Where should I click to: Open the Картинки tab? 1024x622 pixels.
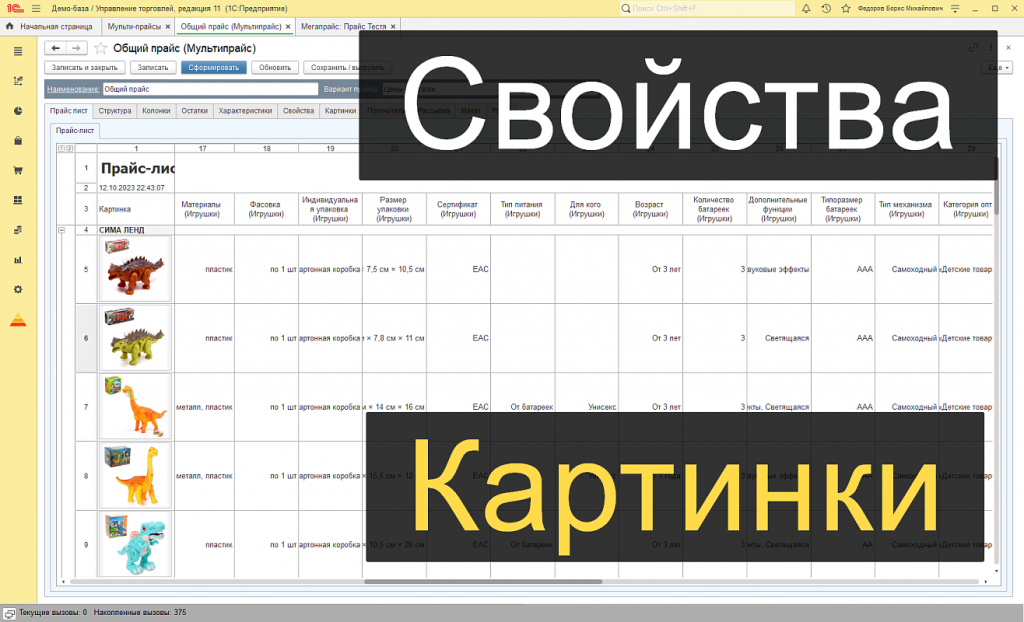(340, 111)
